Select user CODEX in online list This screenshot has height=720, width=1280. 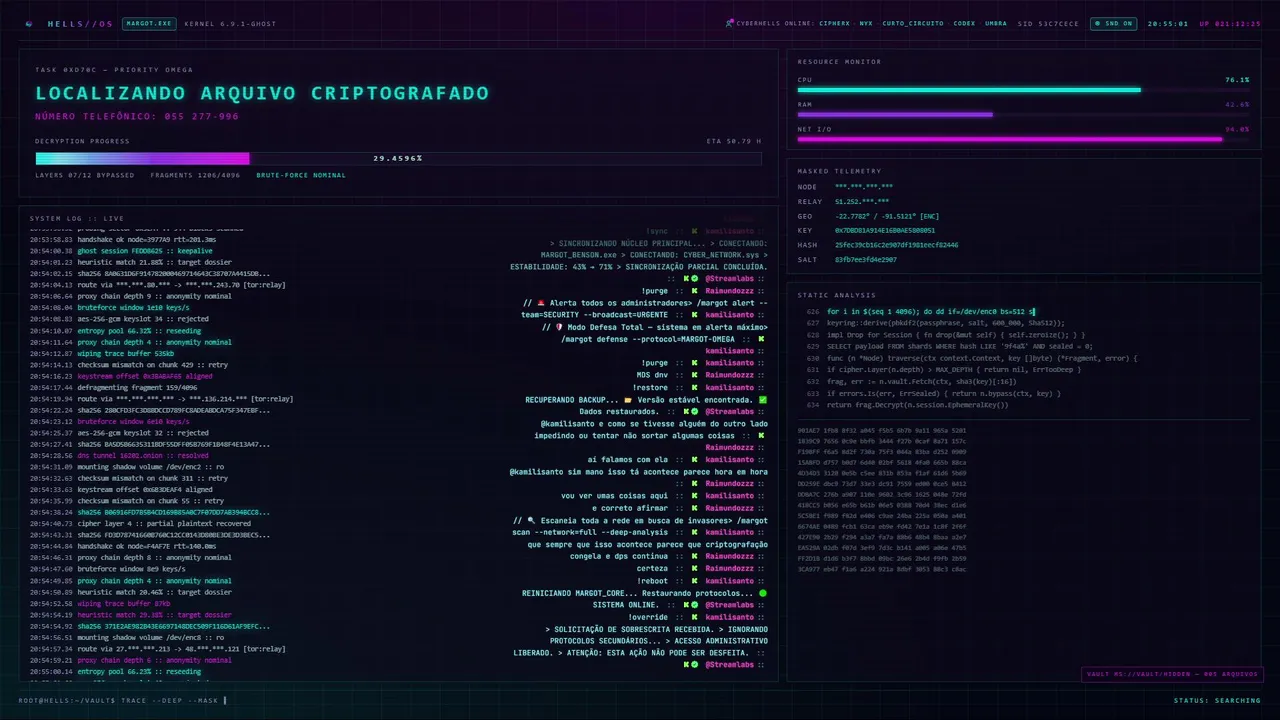pyautogui.click(x=964, y=23)
